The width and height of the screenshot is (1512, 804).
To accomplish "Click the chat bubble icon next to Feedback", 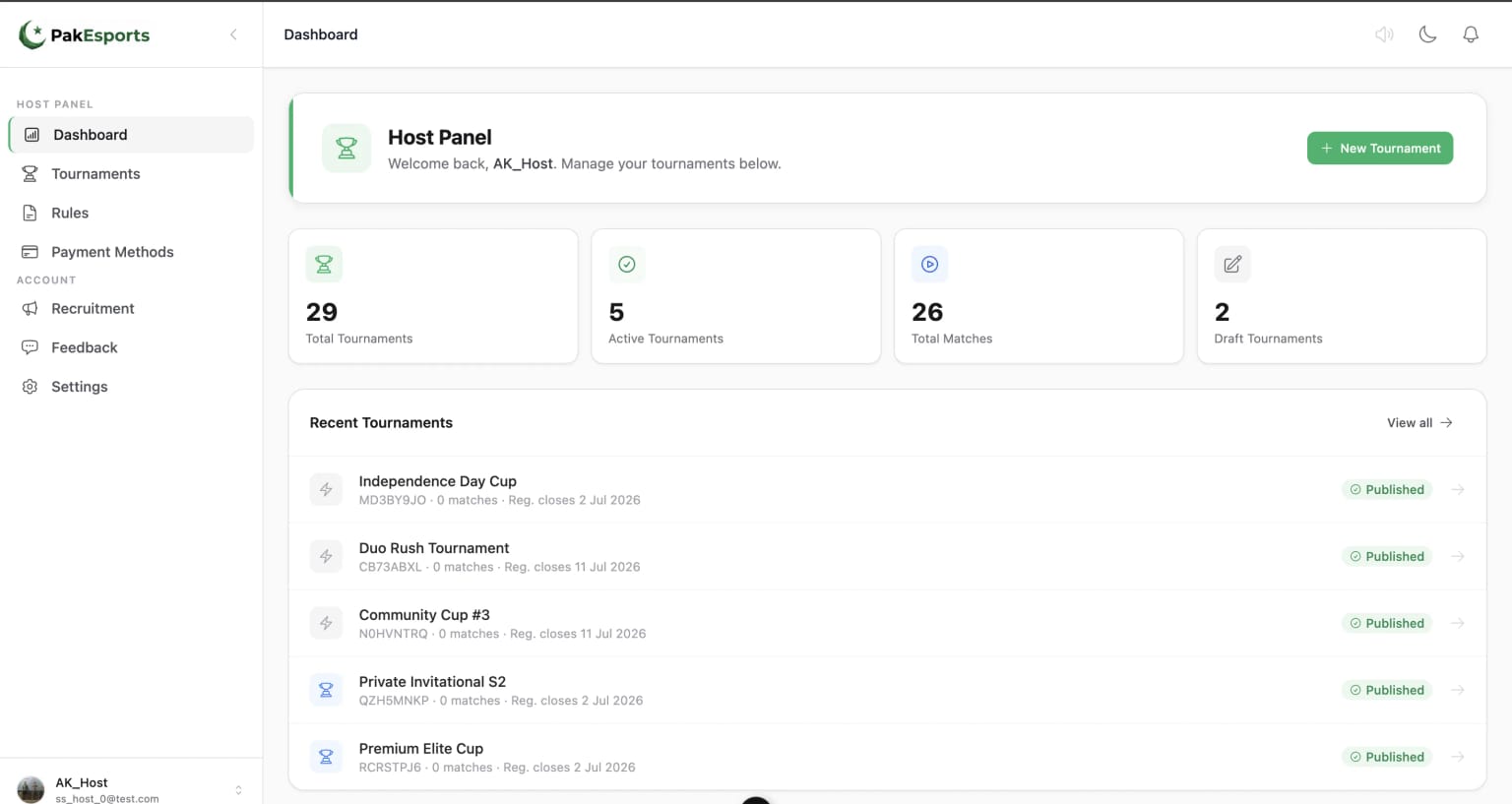I will coord(30,347).
